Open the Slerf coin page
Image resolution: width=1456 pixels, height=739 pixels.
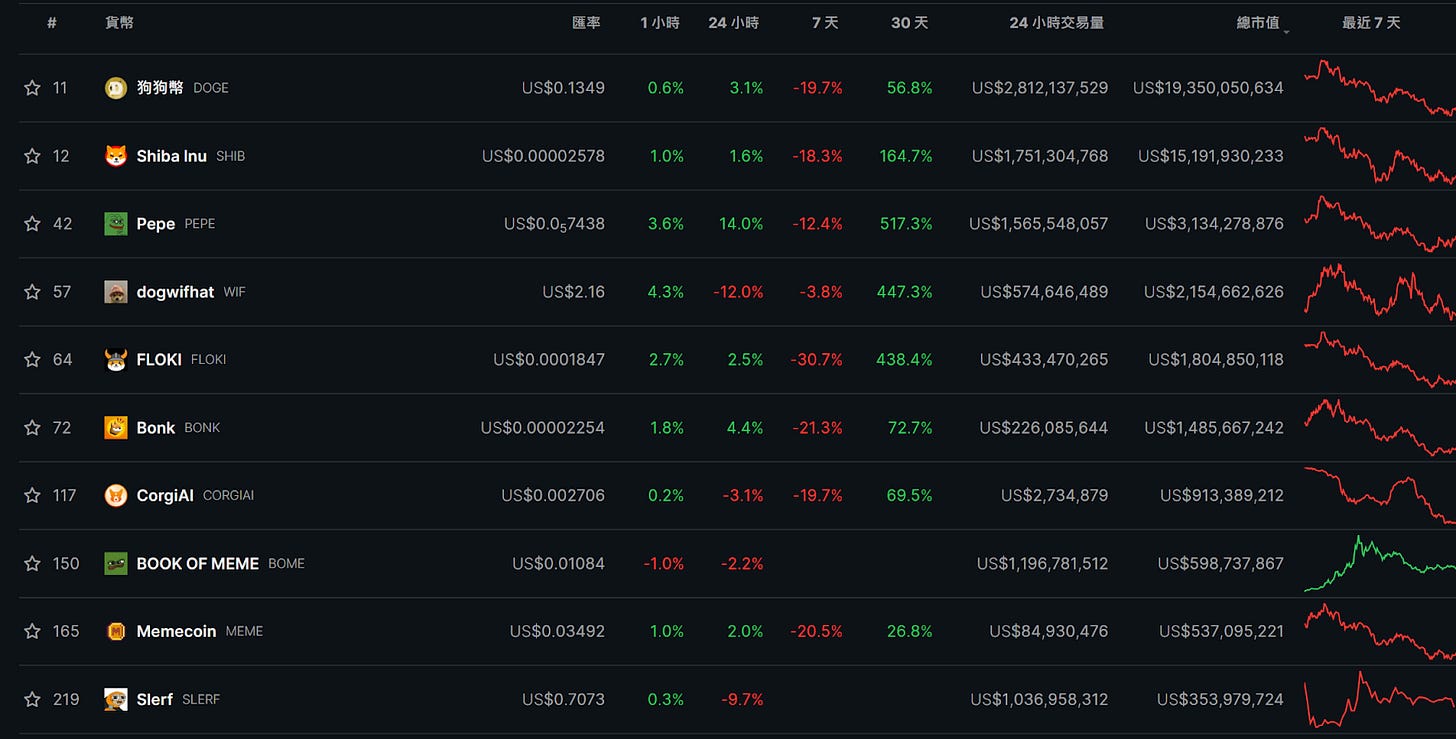click(155, 700)
